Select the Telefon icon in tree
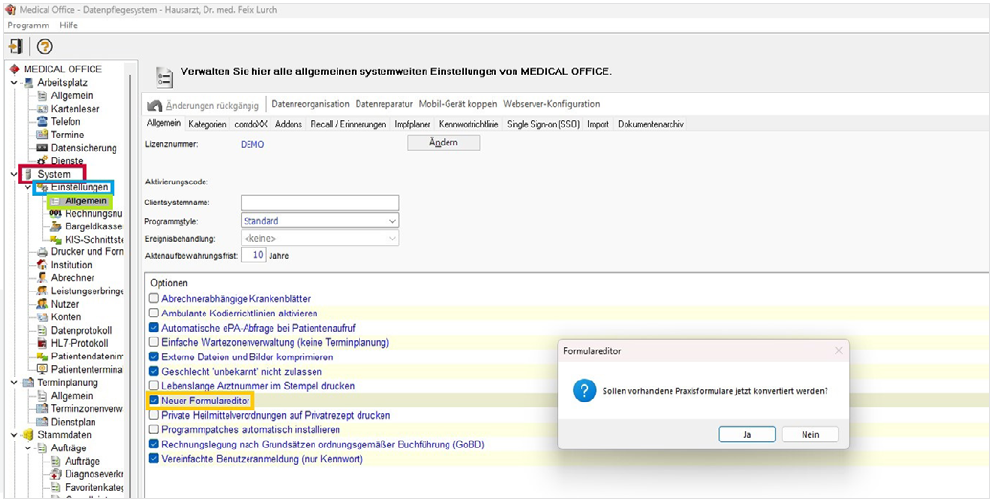 42,121
